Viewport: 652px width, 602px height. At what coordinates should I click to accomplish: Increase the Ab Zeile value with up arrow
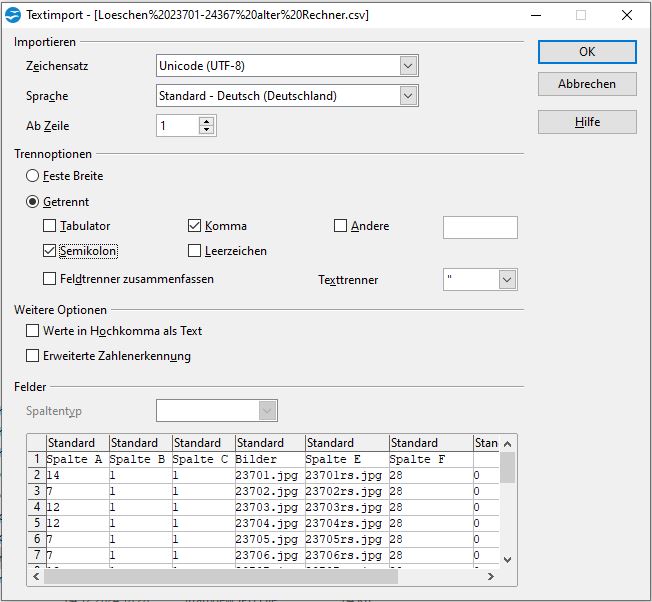point(207,121)
